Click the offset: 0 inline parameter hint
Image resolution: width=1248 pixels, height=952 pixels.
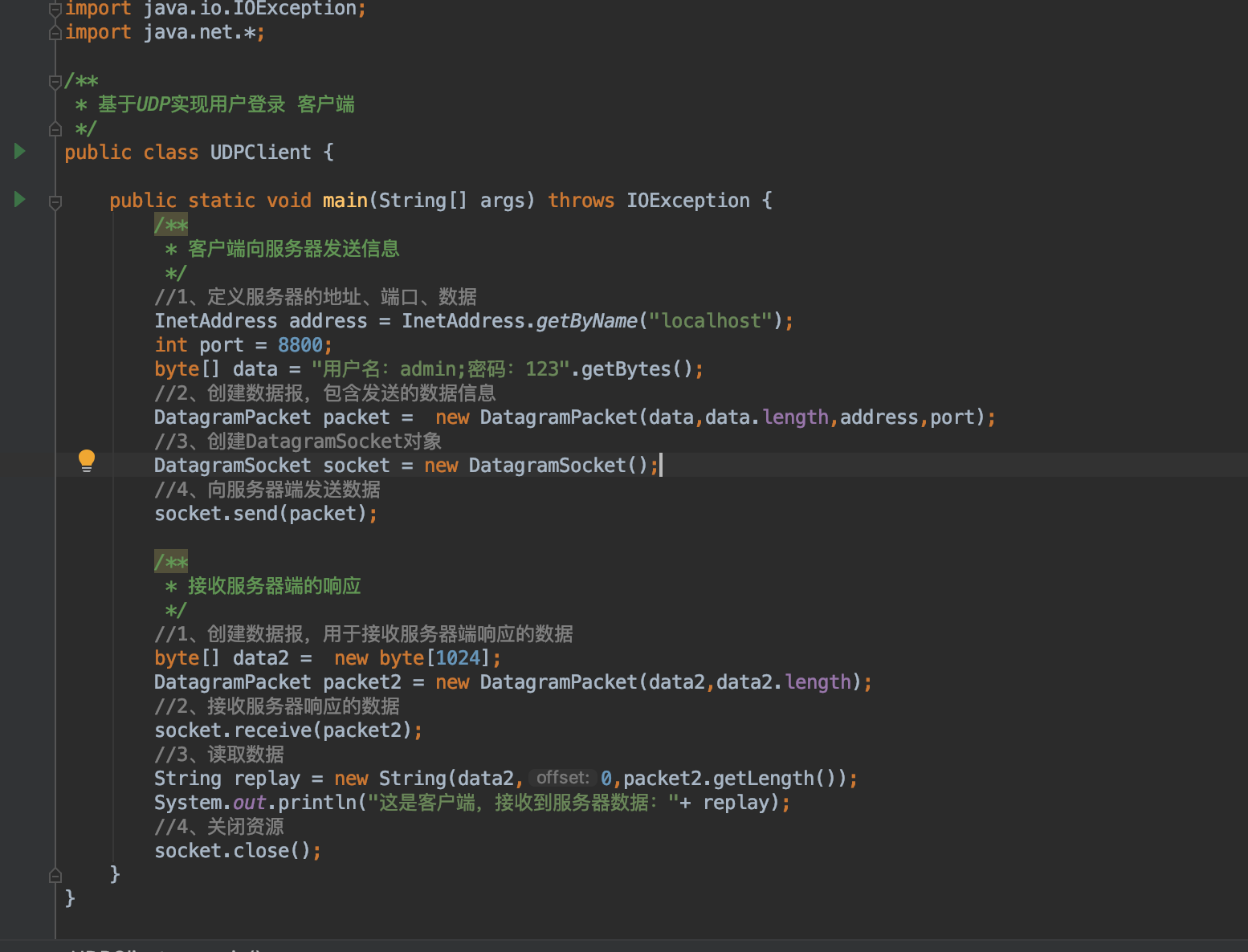click(x=562, y=777)
